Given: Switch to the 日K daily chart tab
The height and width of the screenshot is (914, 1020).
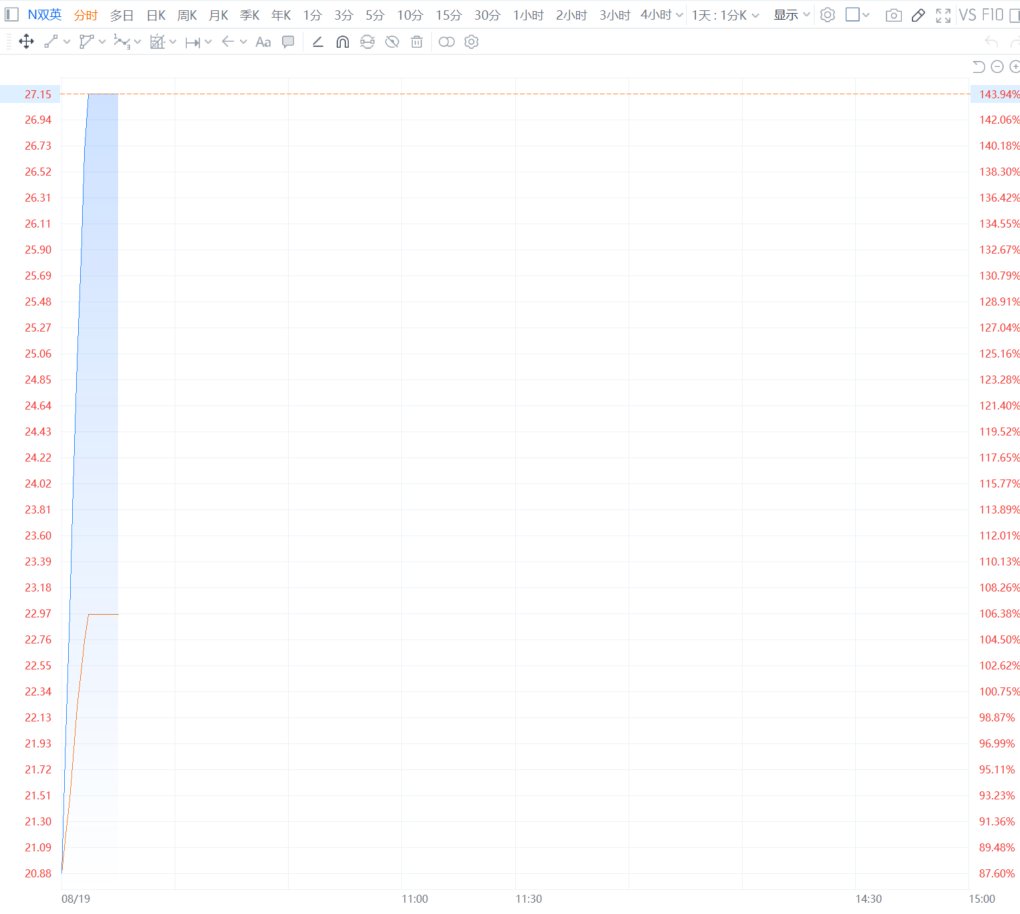Looking at the screenshot, I should click(x=156, y=15).
